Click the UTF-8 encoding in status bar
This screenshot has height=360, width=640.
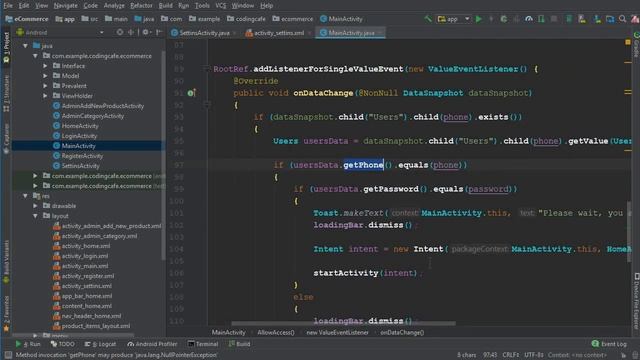[534, 355]
